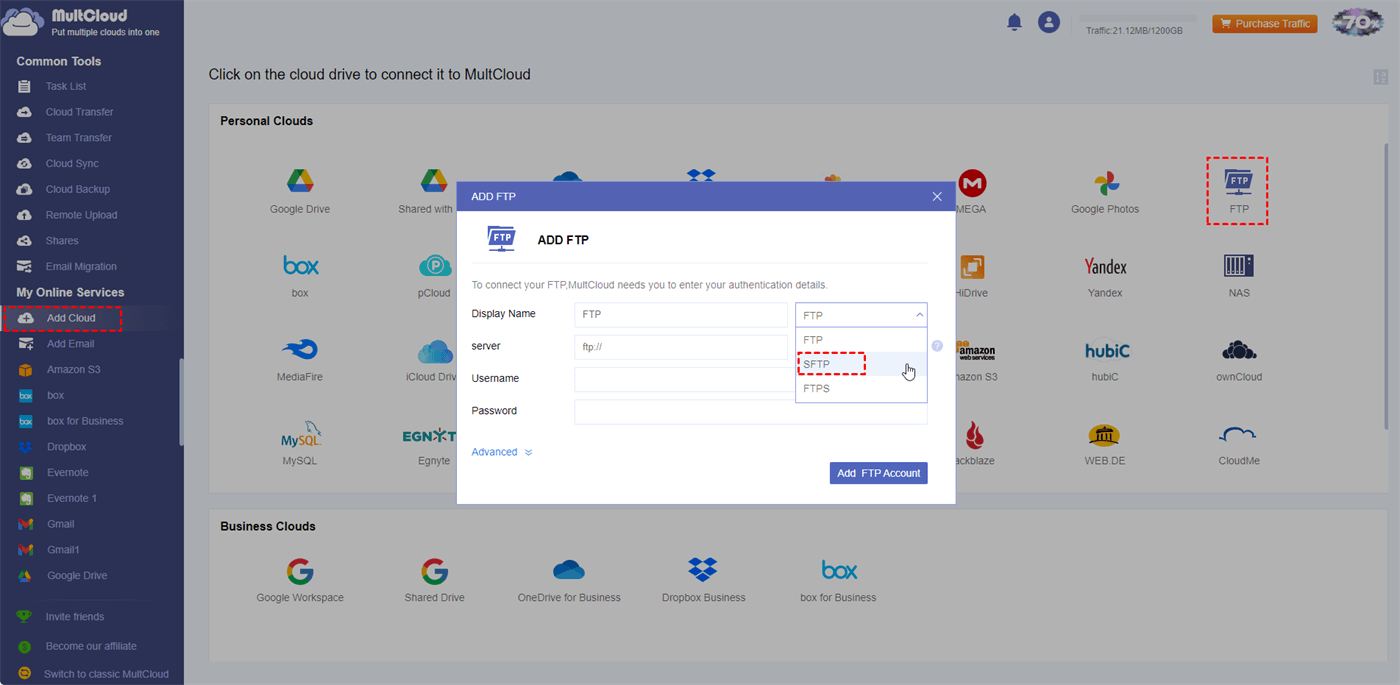Click Add Email in sidebar
The image size is (1400, 685).
70,344
